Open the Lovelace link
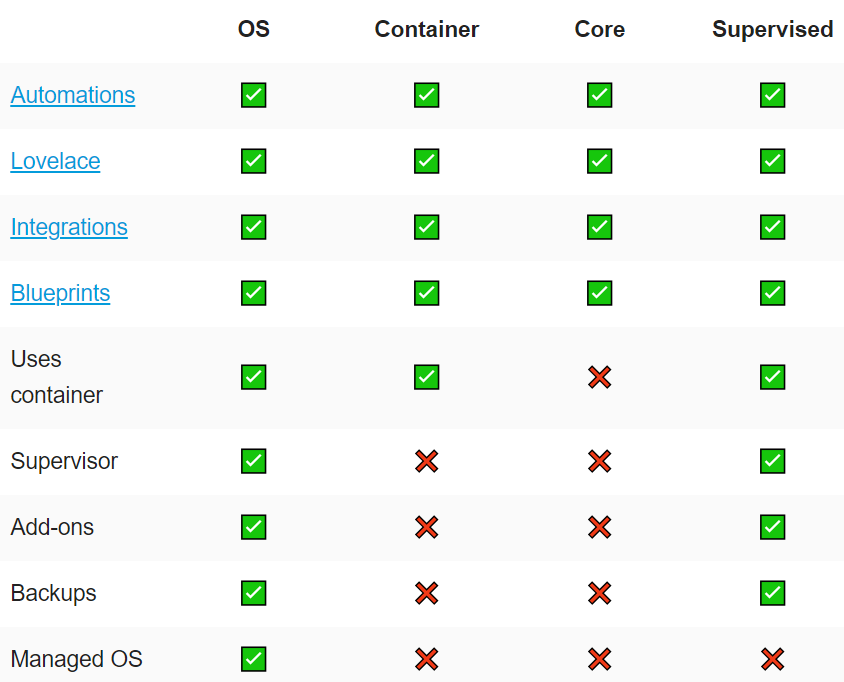Screen dimensions: 844x682 click(55, 161)
